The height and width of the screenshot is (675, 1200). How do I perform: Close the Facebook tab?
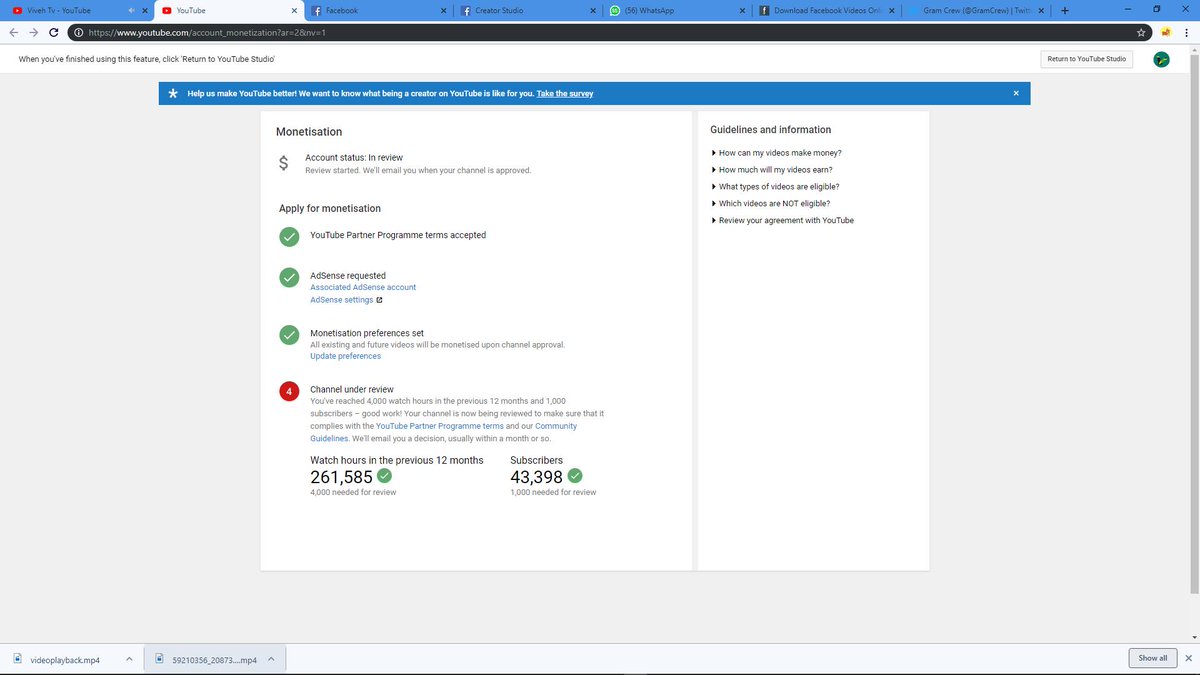(x=442, y=10)
